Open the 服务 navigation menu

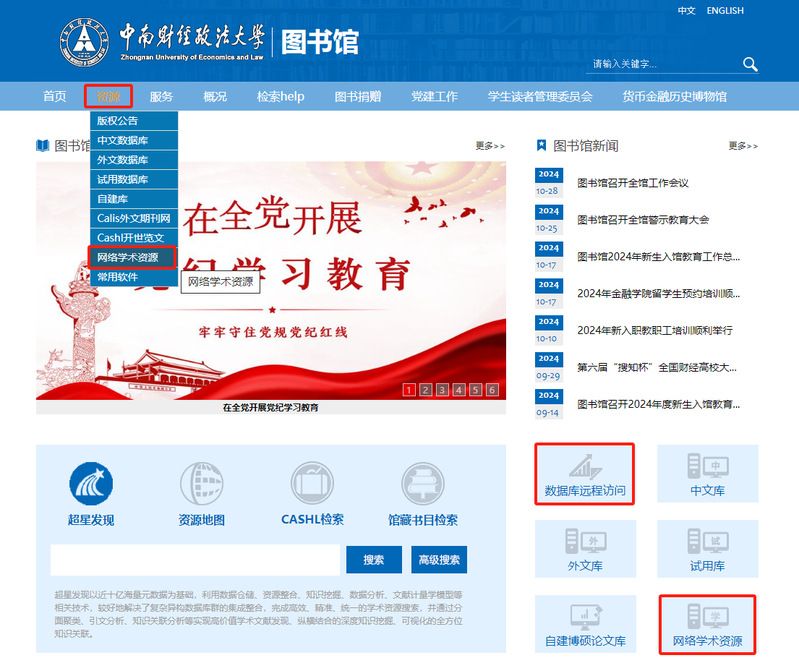click(161, 97)
